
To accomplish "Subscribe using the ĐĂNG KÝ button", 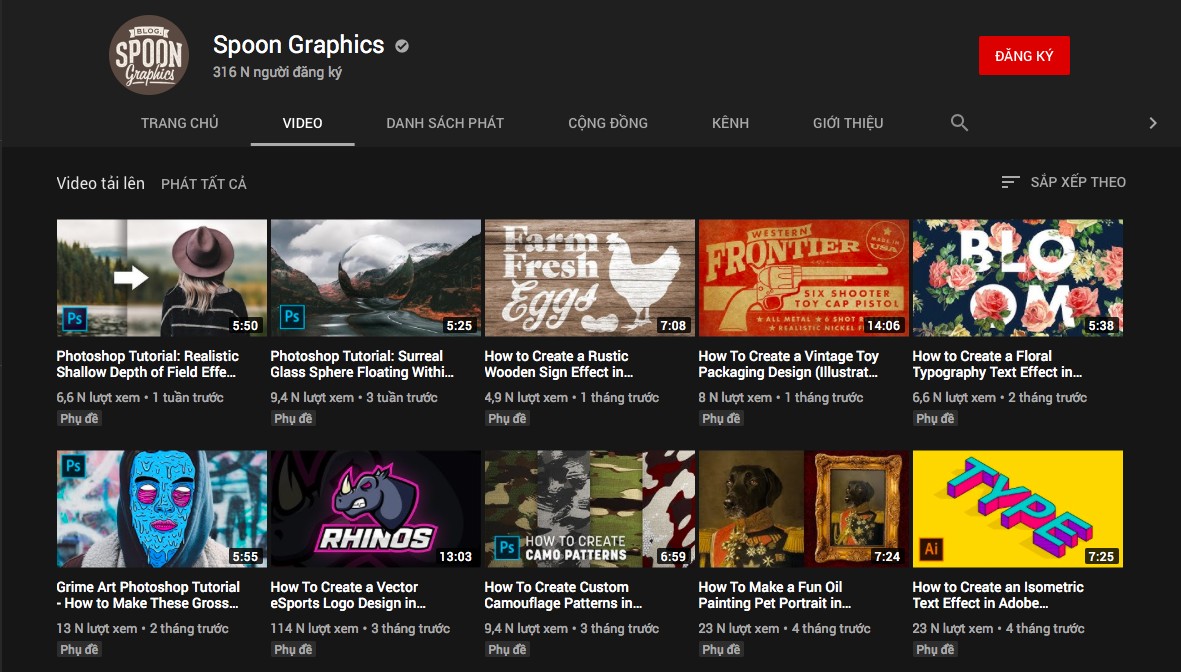I will click(1024, 56).
